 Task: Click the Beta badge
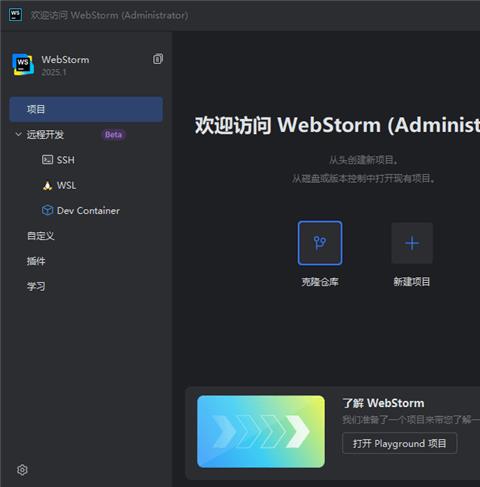[x=113, y=135]
